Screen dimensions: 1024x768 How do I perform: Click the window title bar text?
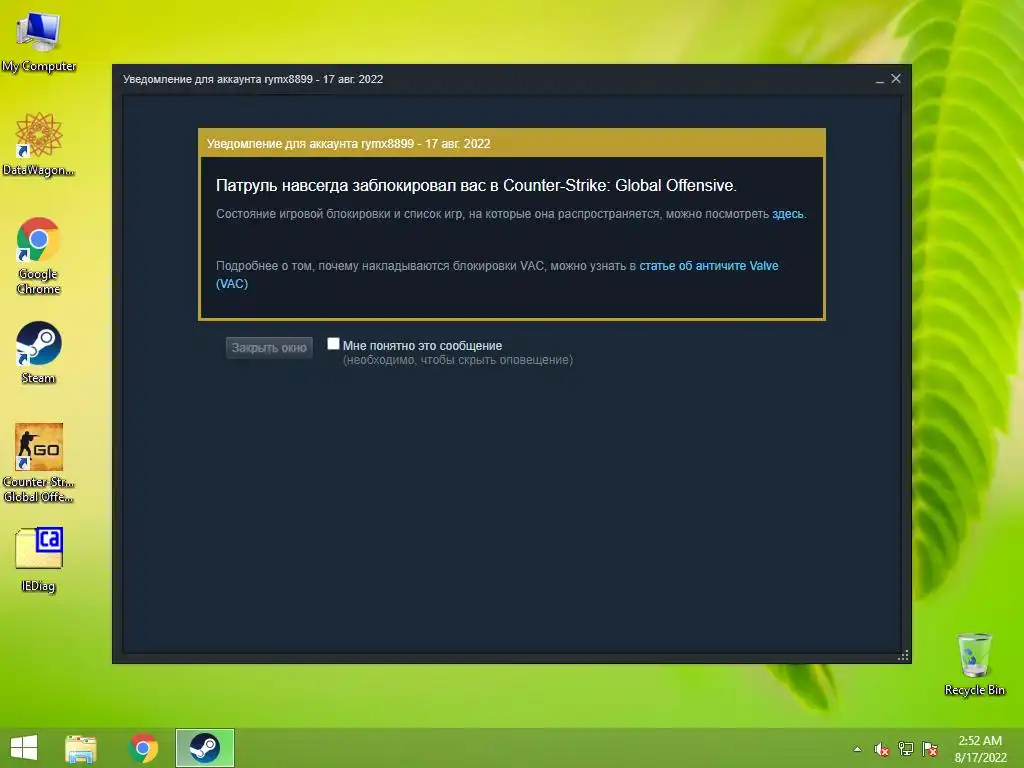(253, 79)
